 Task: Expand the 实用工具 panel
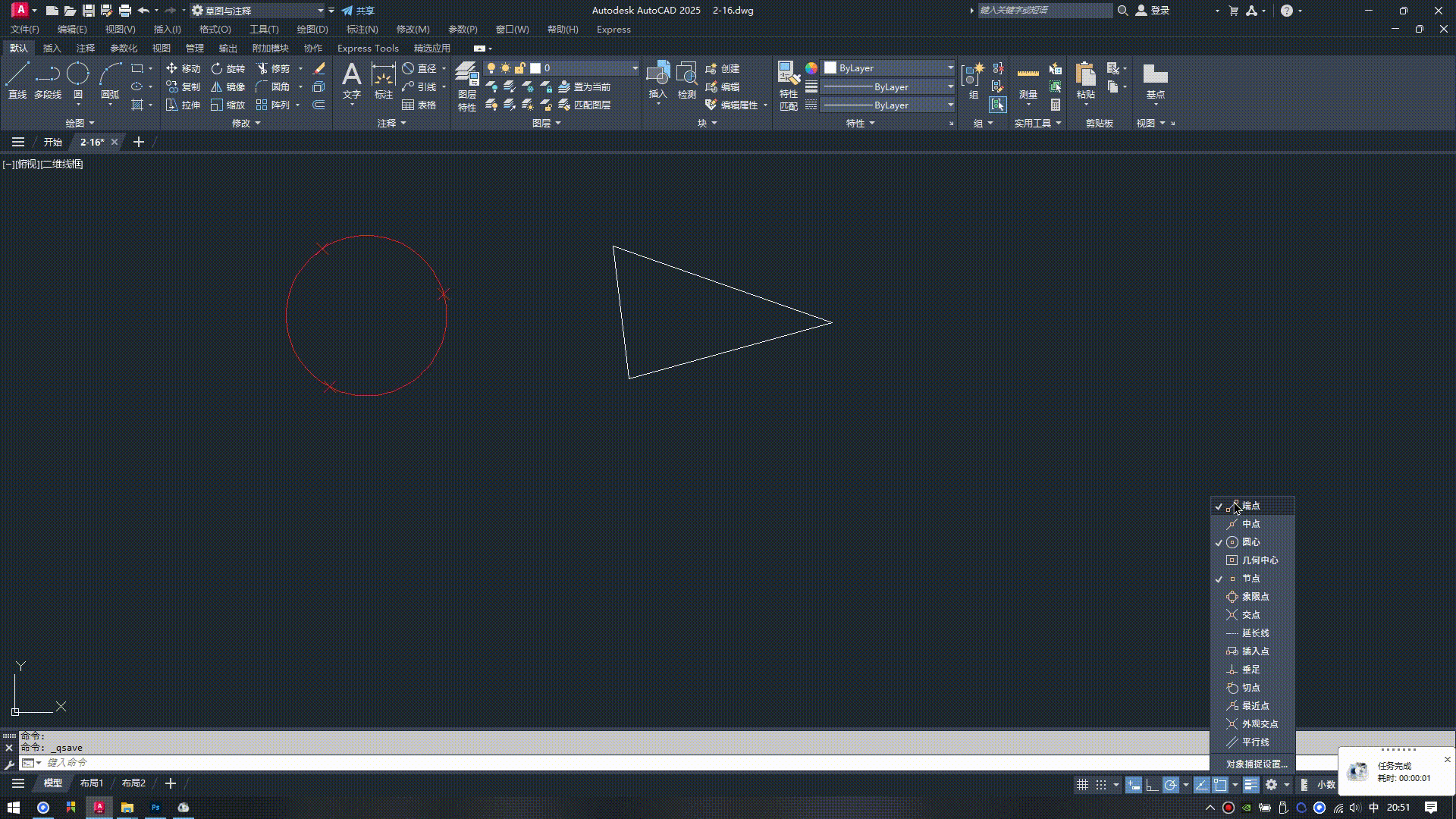point(1037,123)
